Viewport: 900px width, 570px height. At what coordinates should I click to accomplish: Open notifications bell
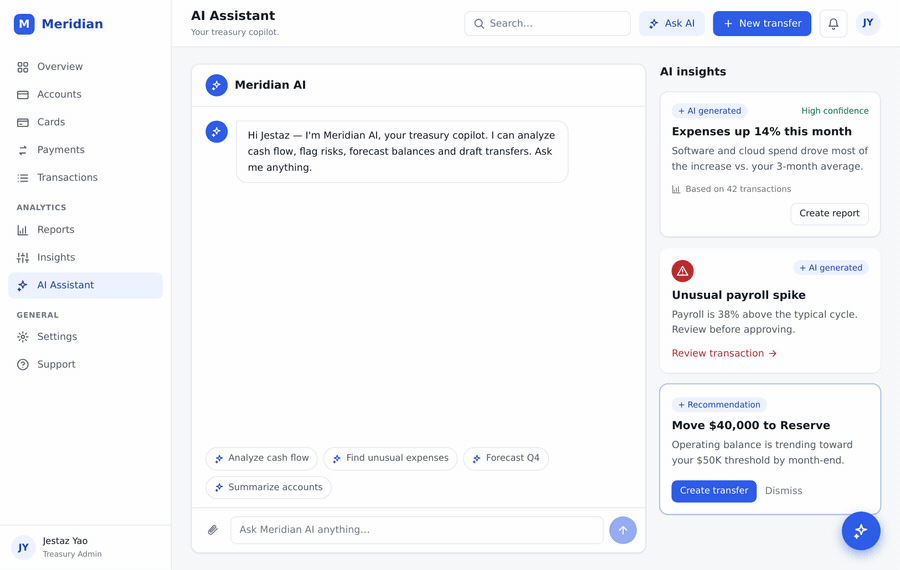[x=833, y=24]
